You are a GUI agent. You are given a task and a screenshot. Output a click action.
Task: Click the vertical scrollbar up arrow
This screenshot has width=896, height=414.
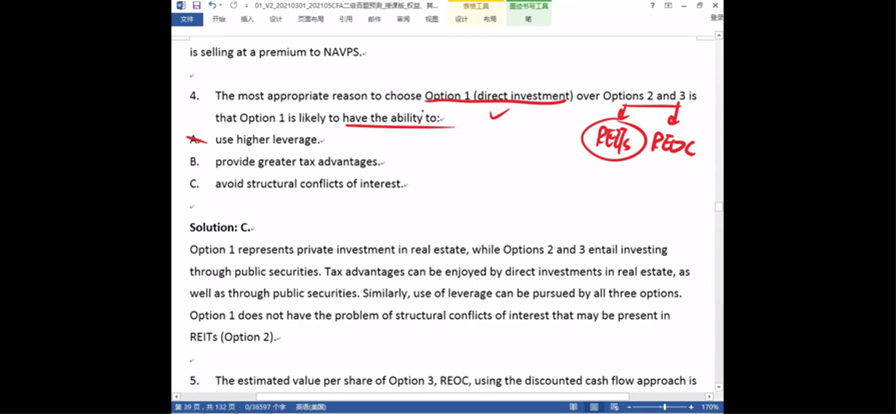[719, 35]
